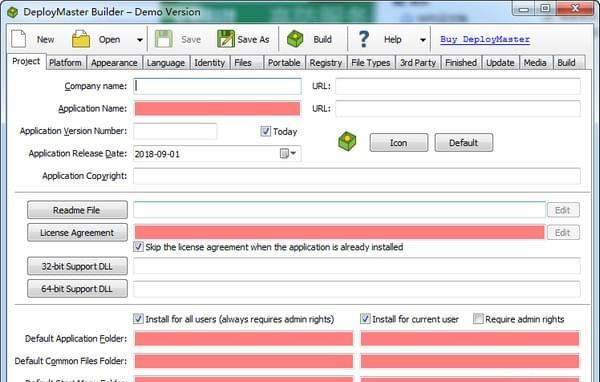Click the Save As toolbar label

253,39
